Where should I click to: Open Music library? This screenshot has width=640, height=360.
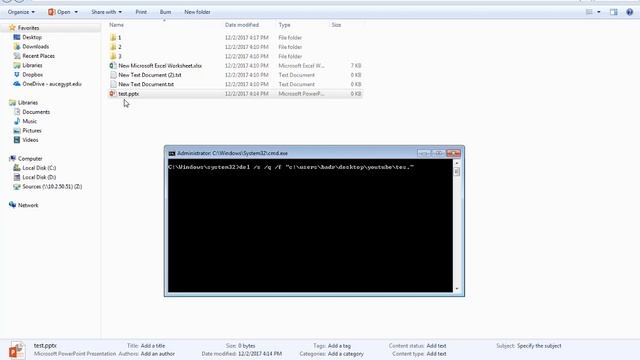click(x=29, y=121)
